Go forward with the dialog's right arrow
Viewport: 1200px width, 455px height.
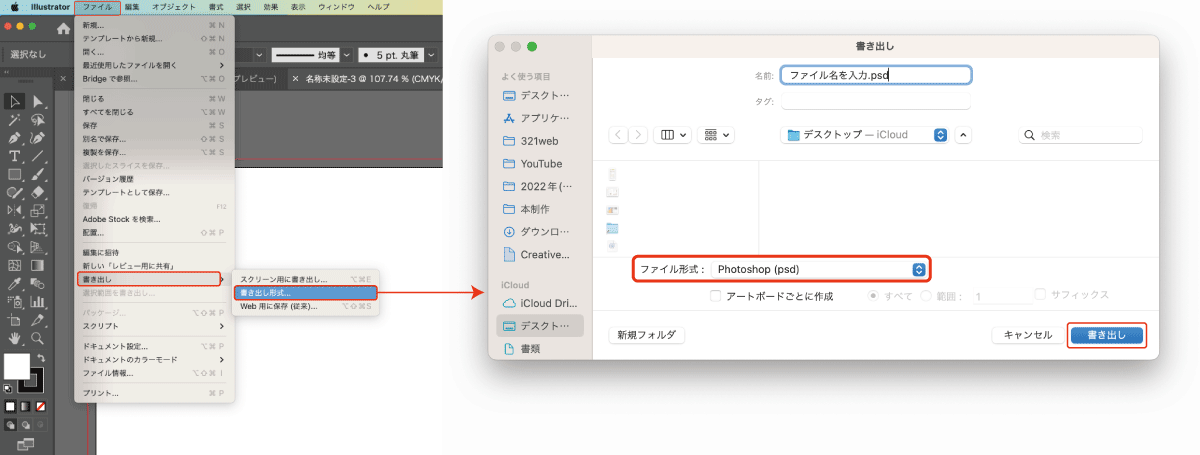coord(638,134)
